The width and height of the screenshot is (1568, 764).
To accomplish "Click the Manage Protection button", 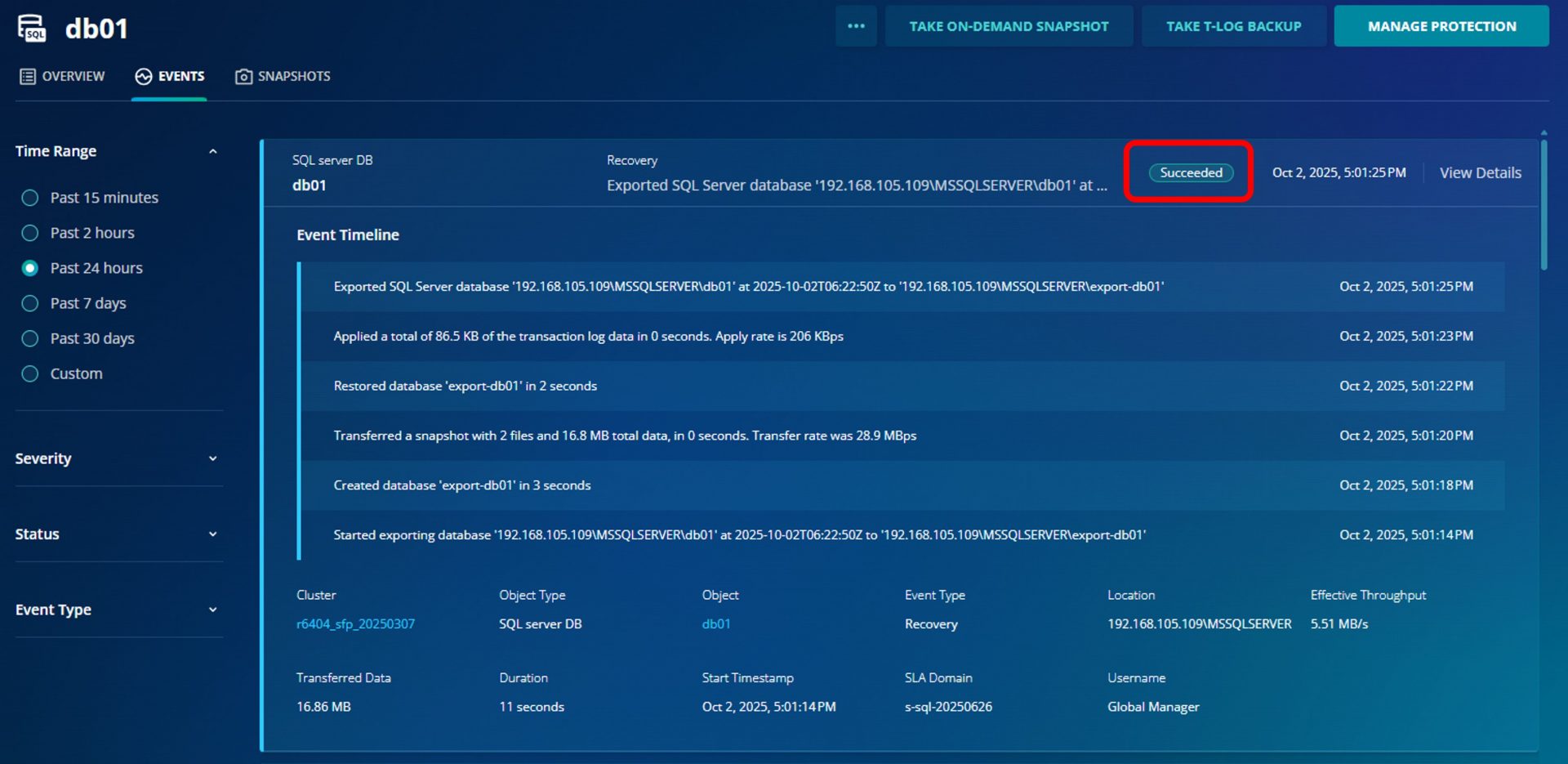I will point(1441,26).
